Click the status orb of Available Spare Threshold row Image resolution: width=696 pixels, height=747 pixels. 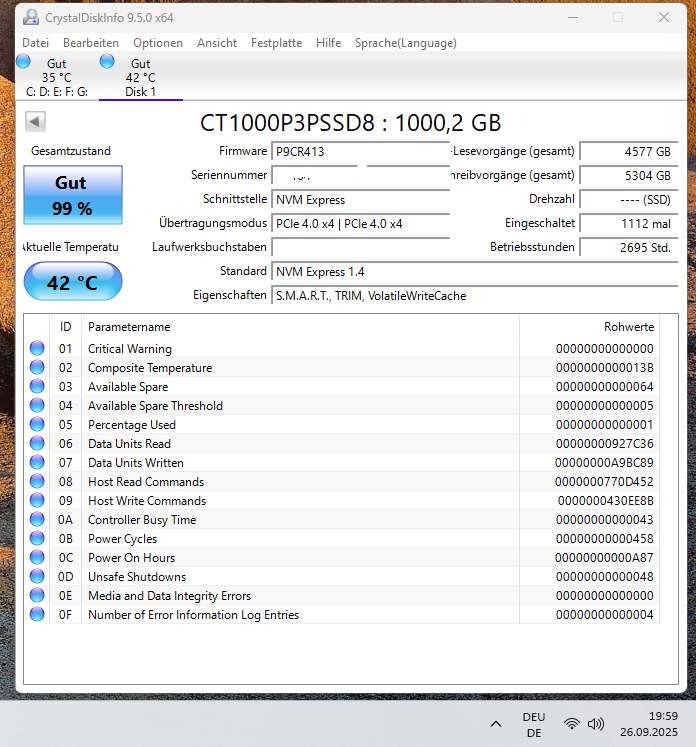click(37, 405)
